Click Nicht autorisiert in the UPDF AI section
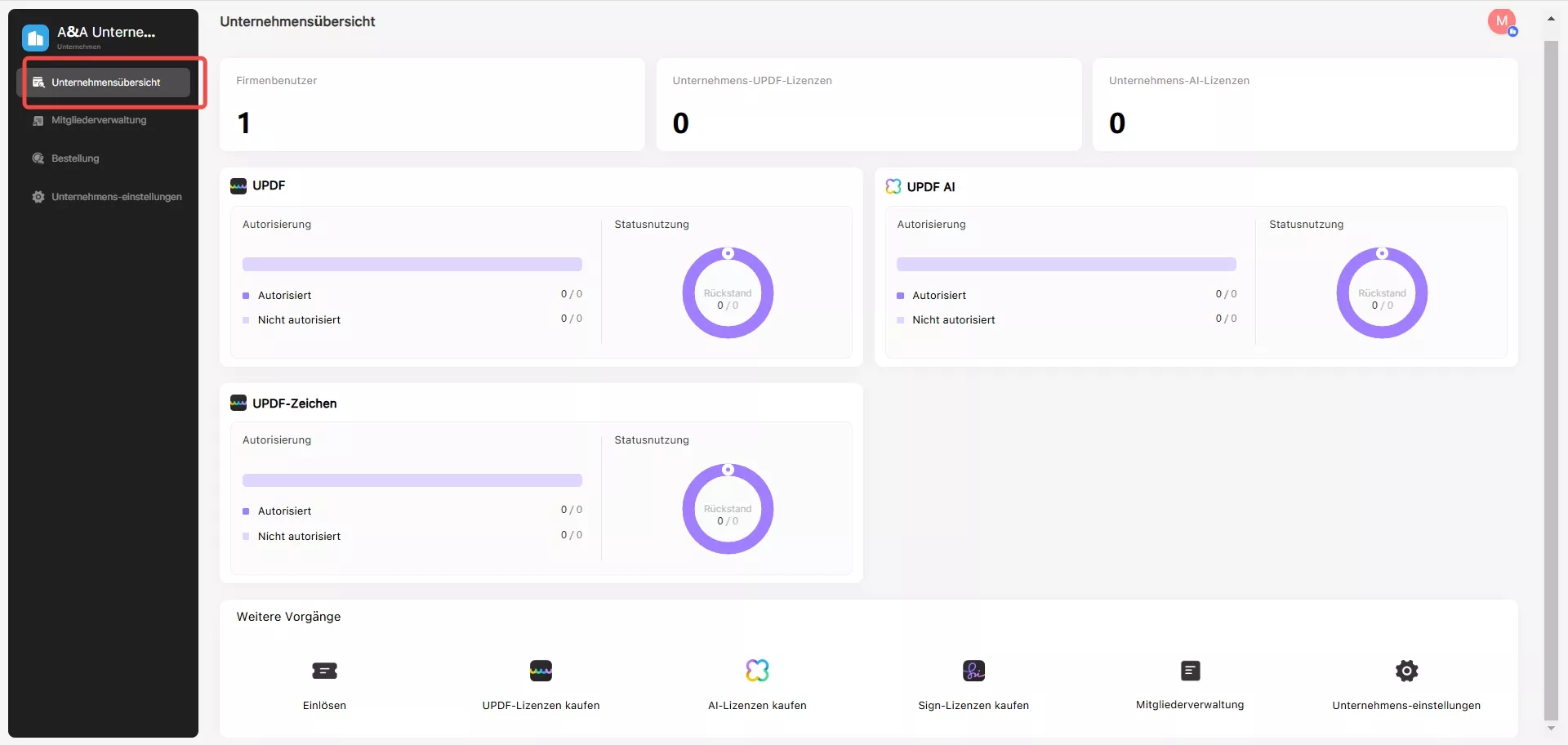The width and height of the screenshot is (1568, 745). [954, 320]
